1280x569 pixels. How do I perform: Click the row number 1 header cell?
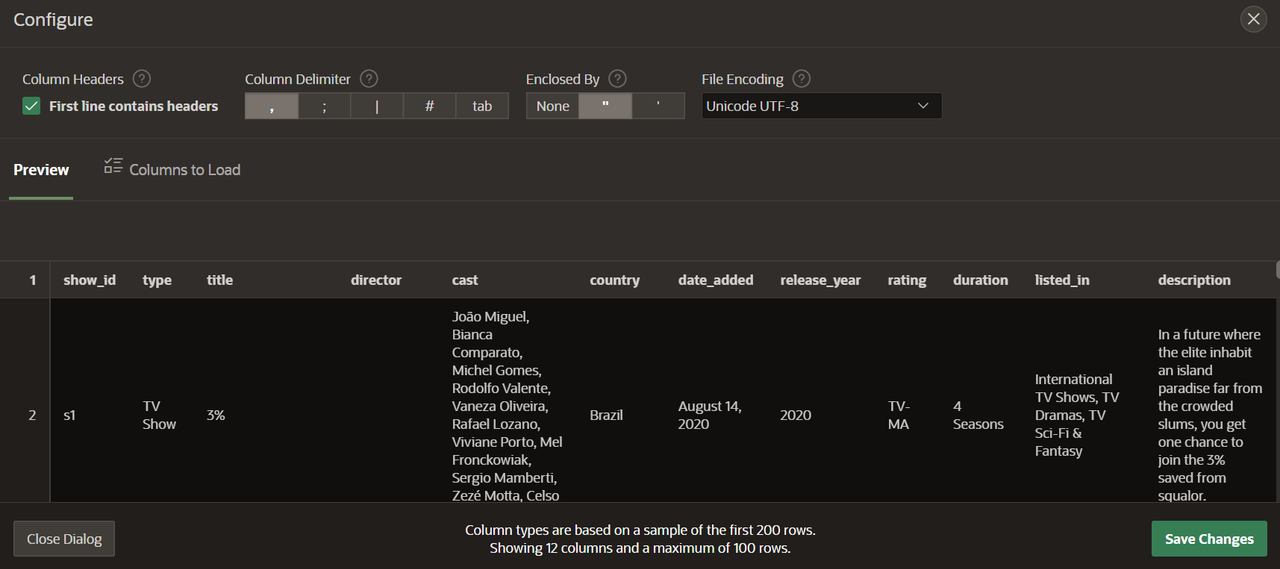(32, 280)
